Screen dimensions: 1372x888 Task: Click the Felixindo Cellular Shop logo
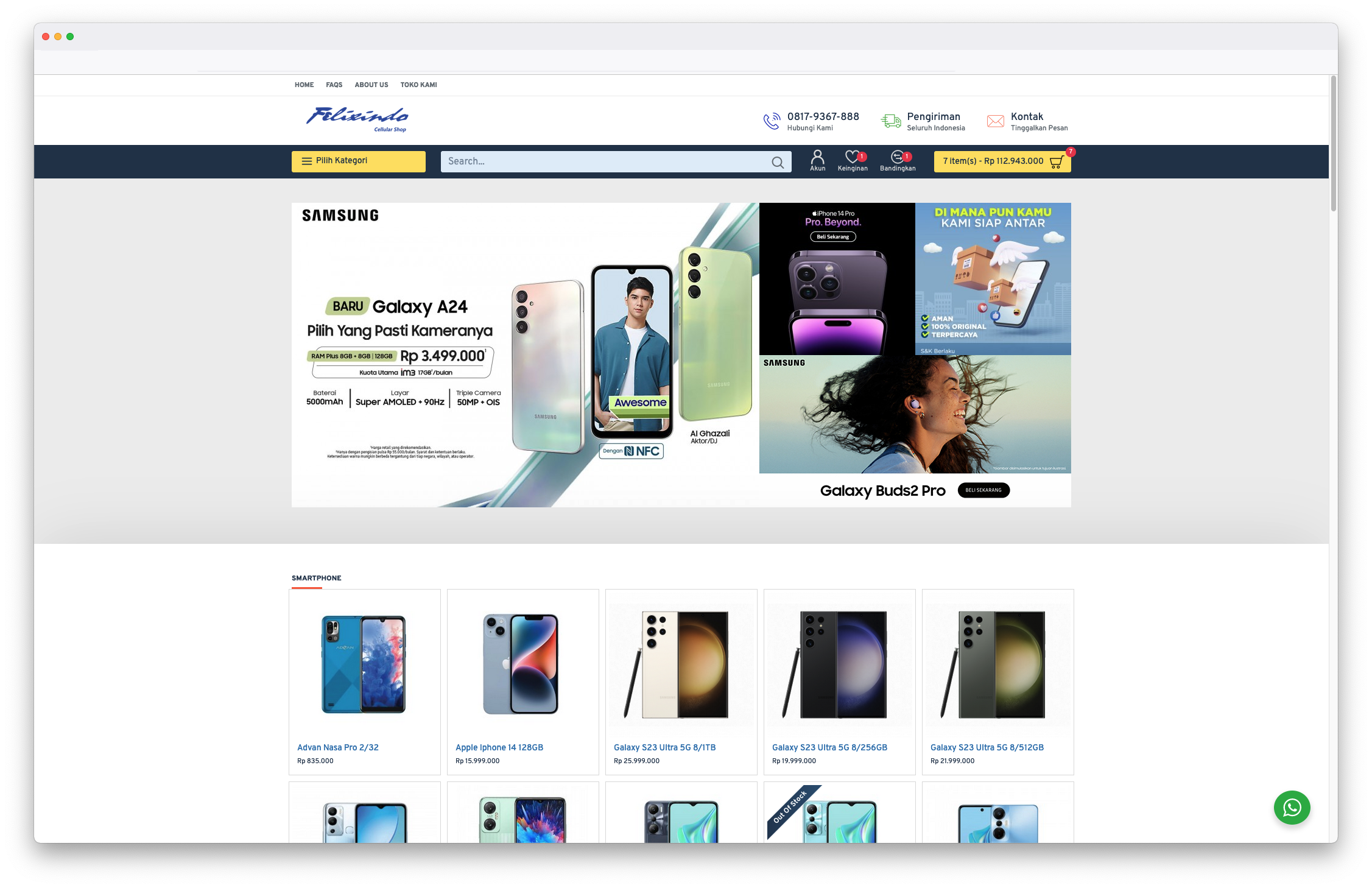358,119
